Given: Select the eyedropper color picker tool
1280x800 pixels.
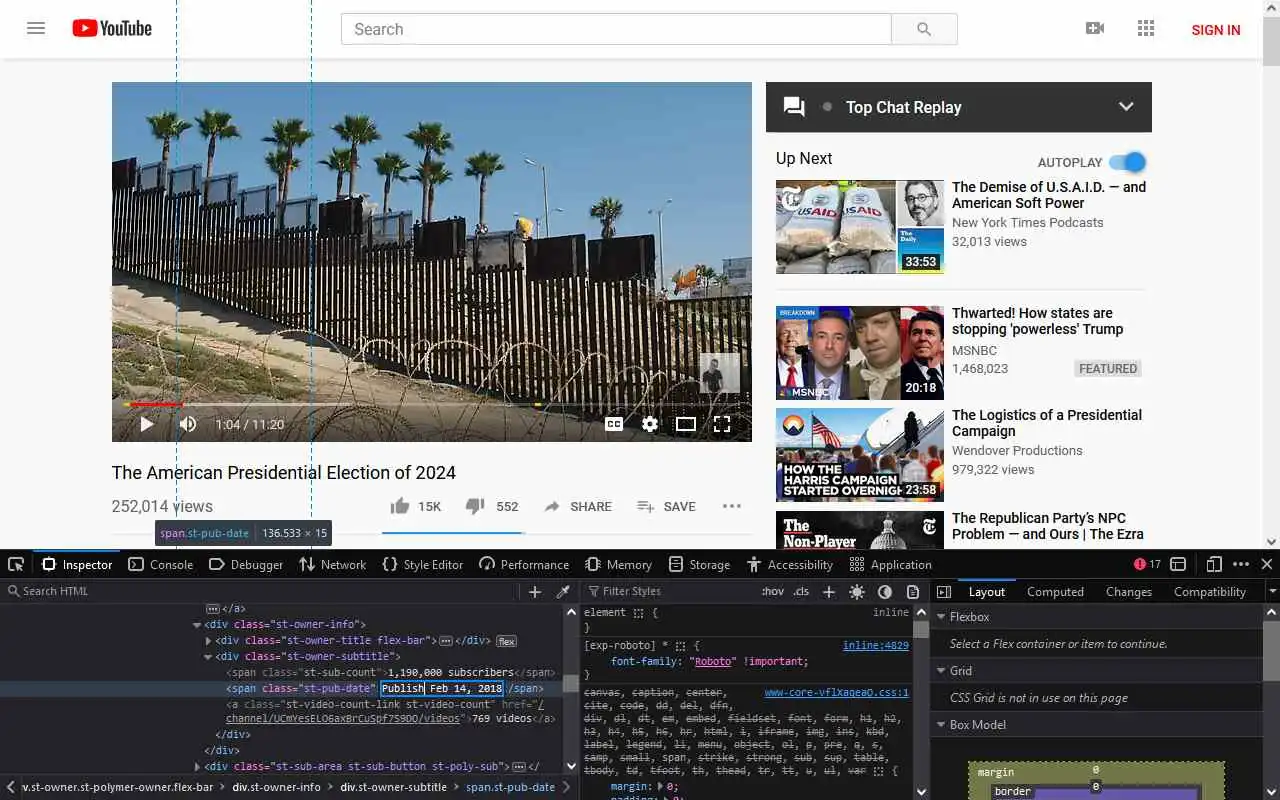Looking at the screenshot, I should tap(563, 591).
